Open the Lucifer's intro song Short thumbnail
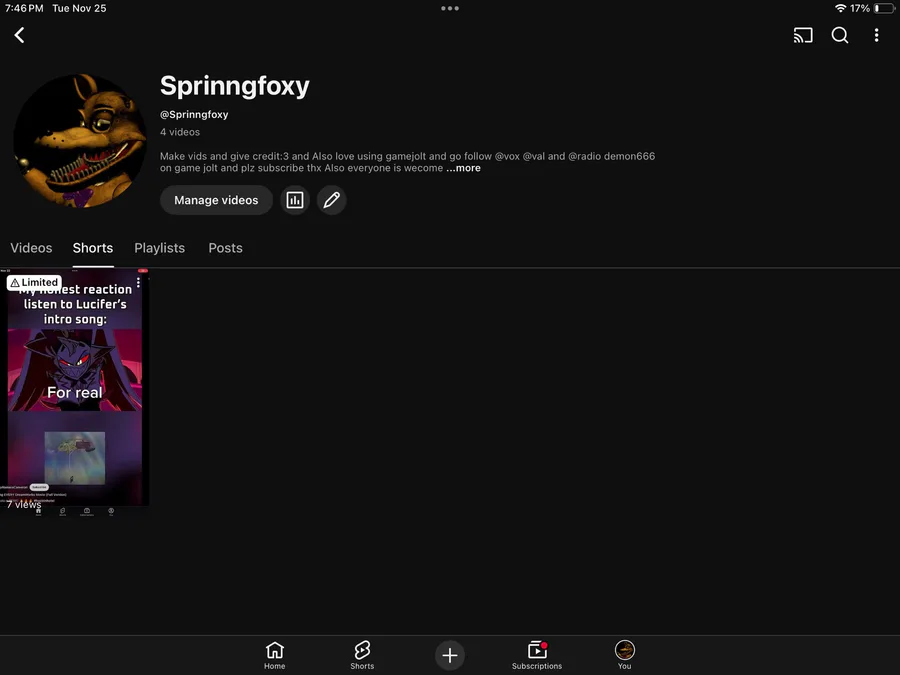Screen dimensions: 900x675 75,393
